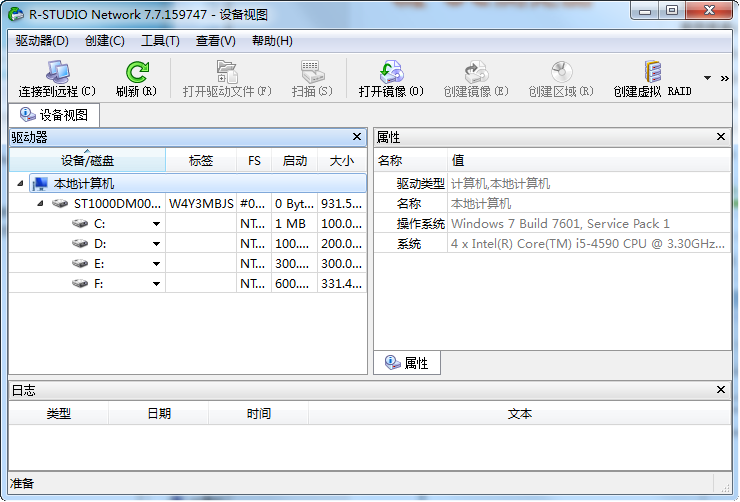The height and width of the screenshot is (502, 740).
Task: Click the 连接到远程 (Connect to Remote) toolbar icon
Action: [x=56, y=73]
